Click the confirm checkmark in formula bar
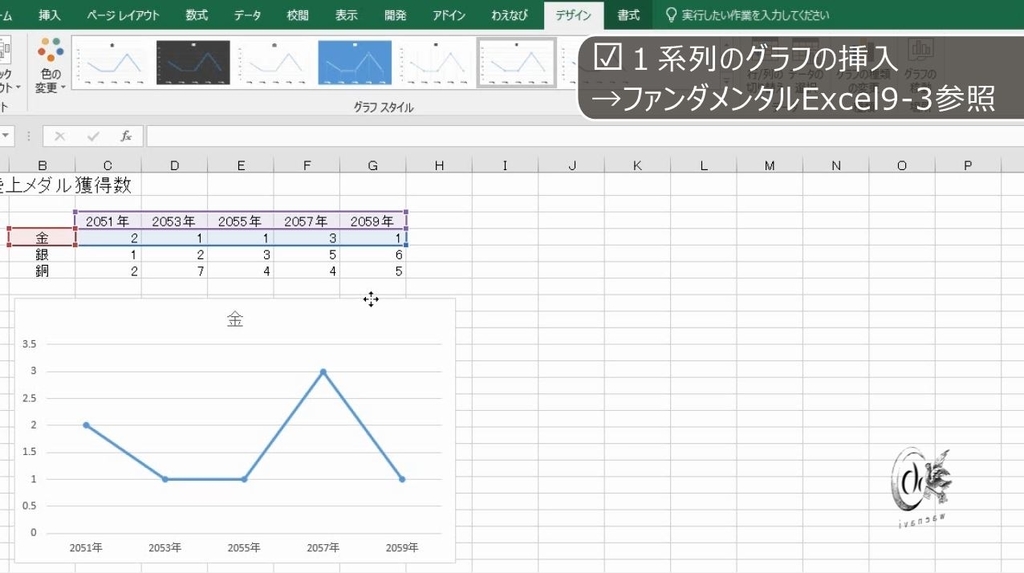Screen dimensions: 1024x573 coord(93,136)
